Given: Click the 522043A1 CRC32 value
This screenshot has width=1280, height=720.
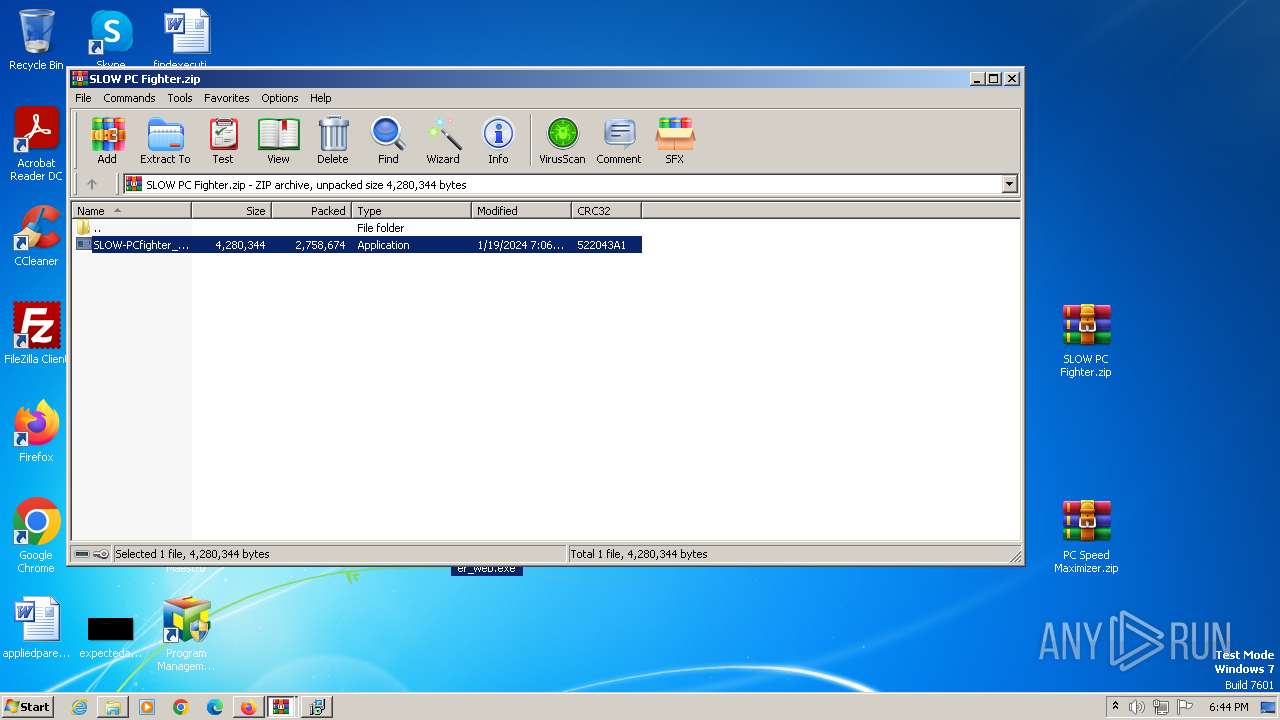Looking at the screenshot, I should [601, 245].
